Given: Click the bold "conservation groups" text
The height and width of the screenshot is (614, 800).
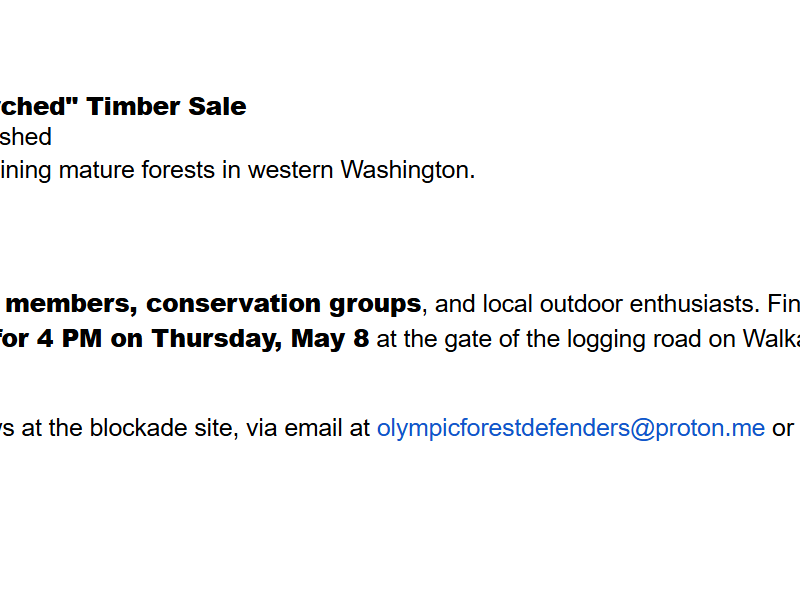Looking at the screenshot, I should tap(284, 303).
